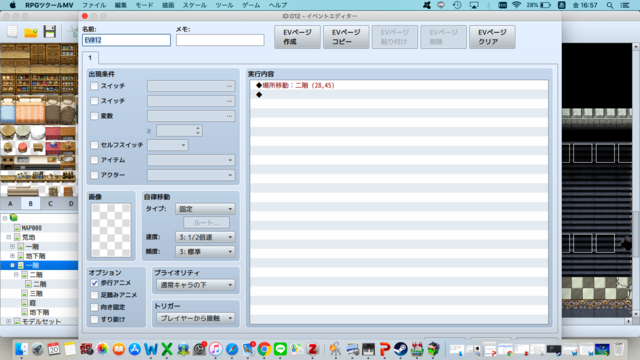This screenshot has height=360, width=640.
Task: Click the 画像 preview box
Action: 111,230
